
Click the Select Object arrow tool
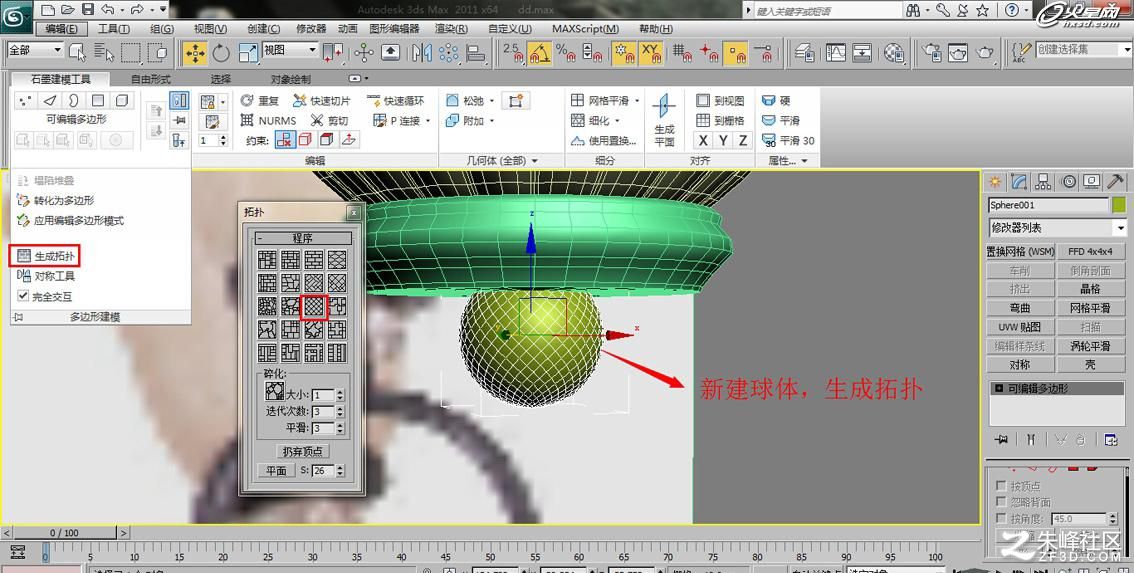77,52
